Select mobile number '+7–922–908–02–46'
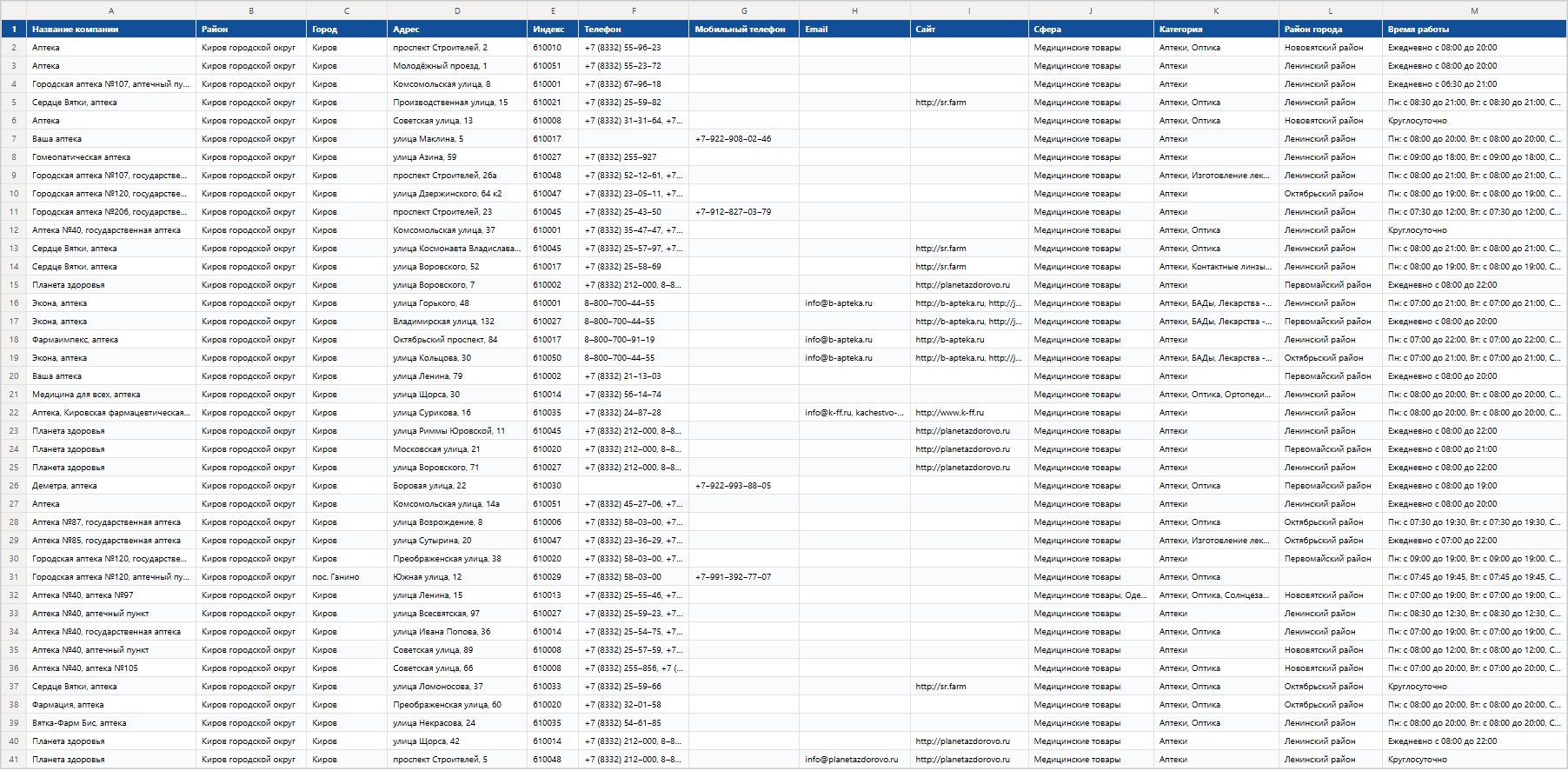 click(744, 139)
